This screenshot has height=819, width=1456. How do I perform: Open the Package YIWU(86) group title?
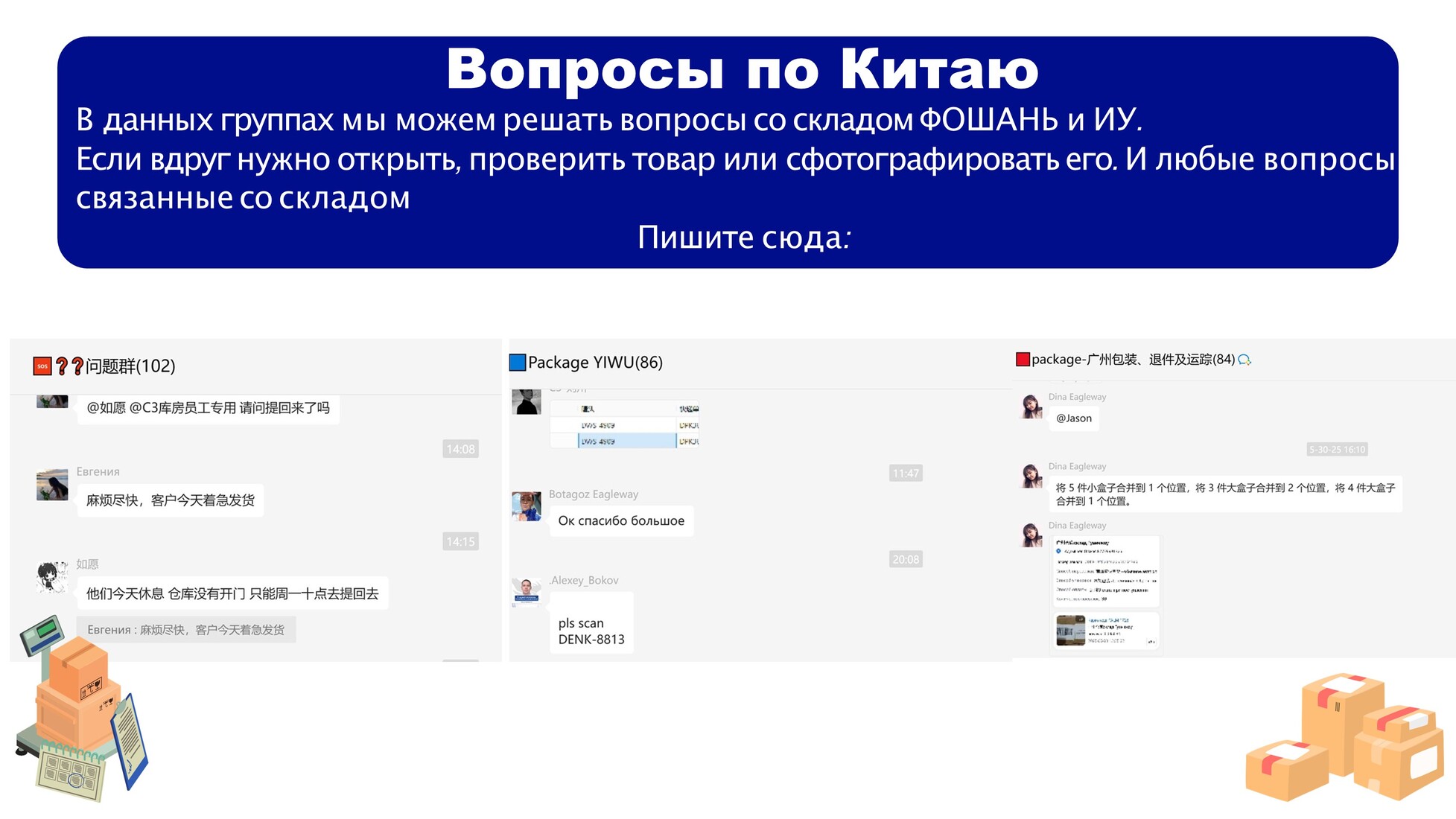coord(595,363)
